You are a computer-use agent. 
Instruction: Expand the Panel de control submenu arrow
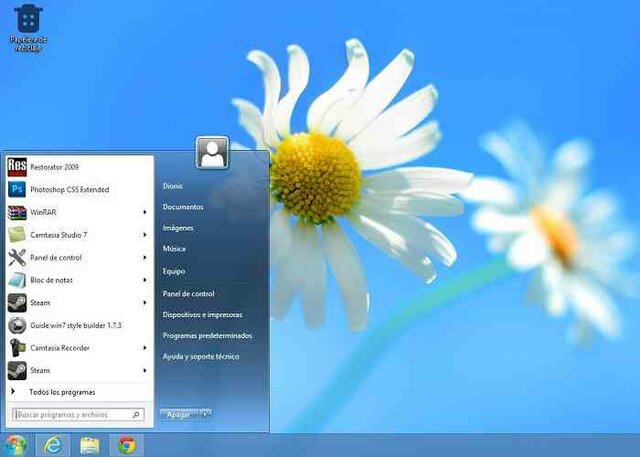(x=144, y=257)
